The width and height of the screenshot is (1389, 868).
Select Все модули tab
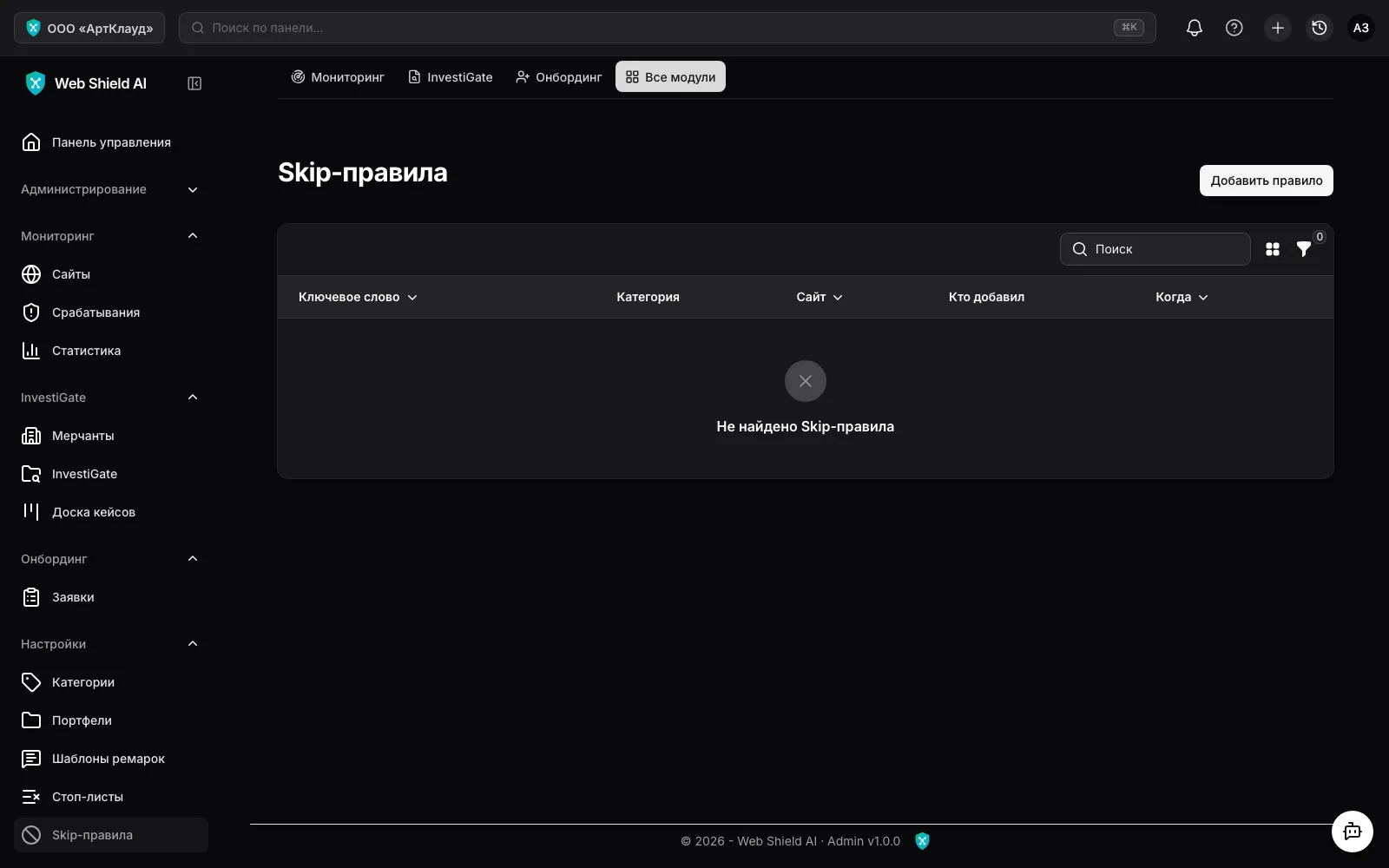coord(670,76)
